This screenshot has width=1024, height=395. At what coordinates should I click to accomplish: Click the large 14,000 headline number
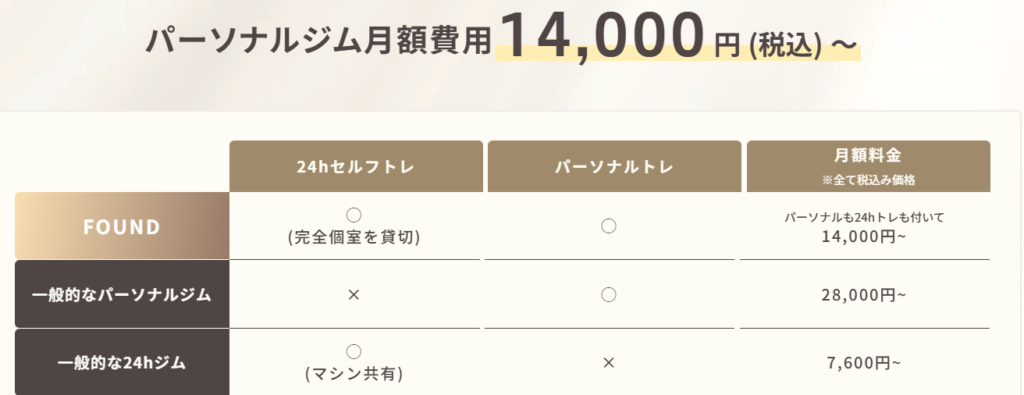[603, 37]
